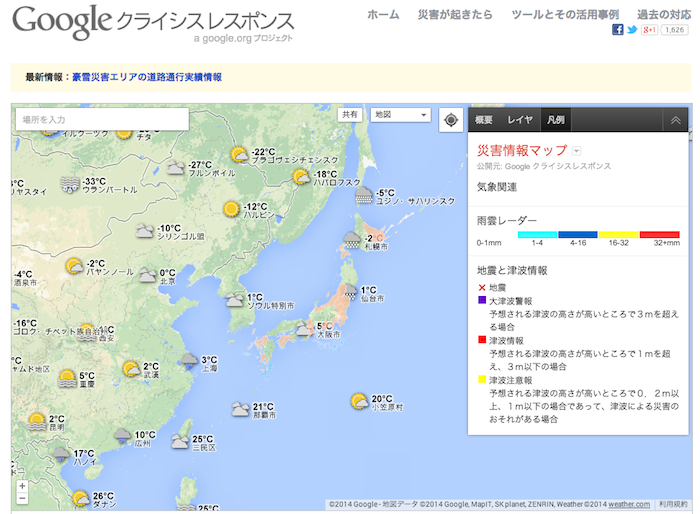Screen dimensions: 700x514
Task: Click the 1,626 +1 count bubble
Action: (x=674, y=30)
